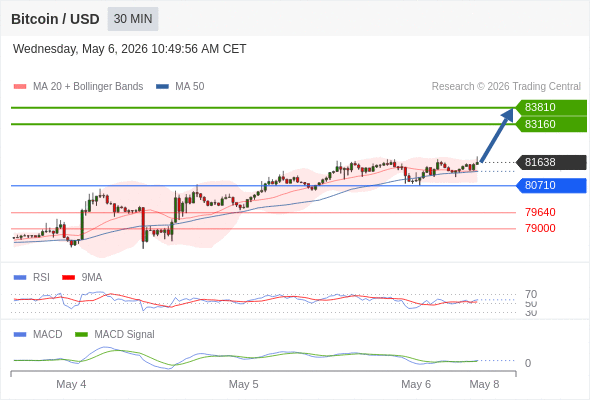Click the 80710 pivot price tag

551,186
